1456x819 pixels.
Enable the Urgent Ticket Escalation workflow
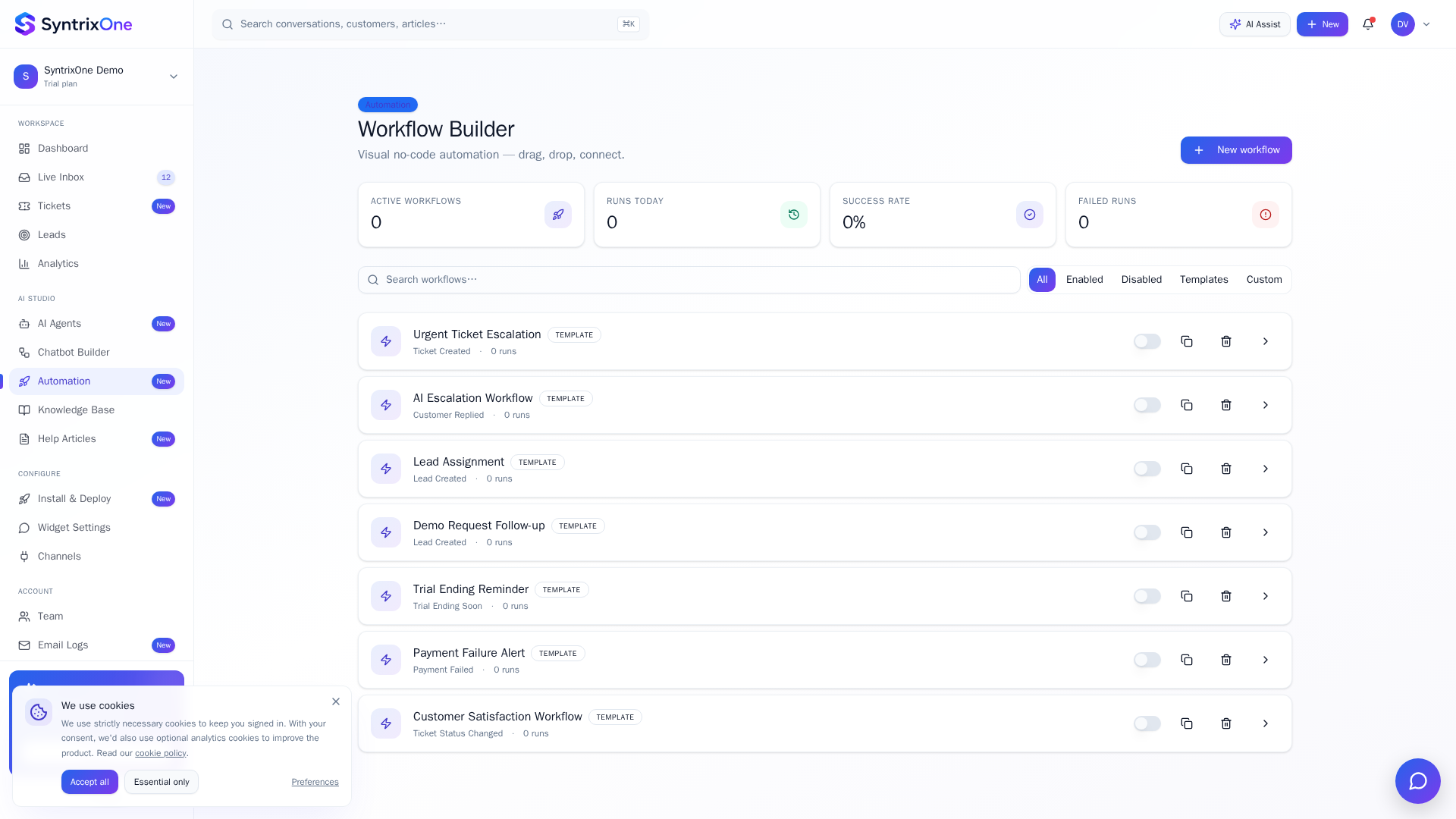[1147, 341]
